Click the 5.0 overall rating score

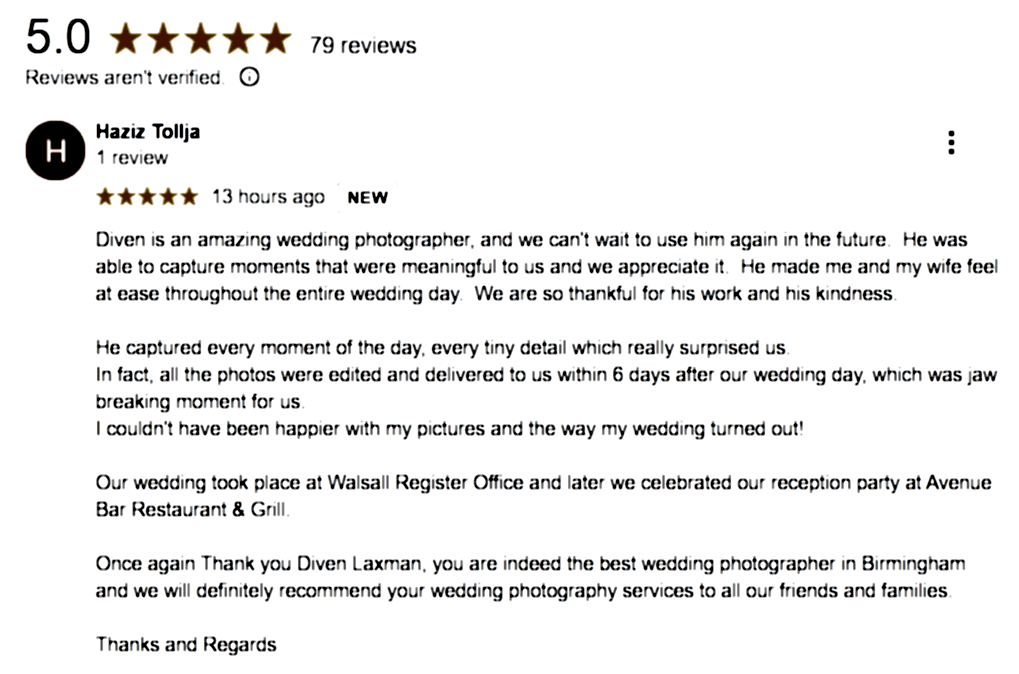[x=58, y=37]
